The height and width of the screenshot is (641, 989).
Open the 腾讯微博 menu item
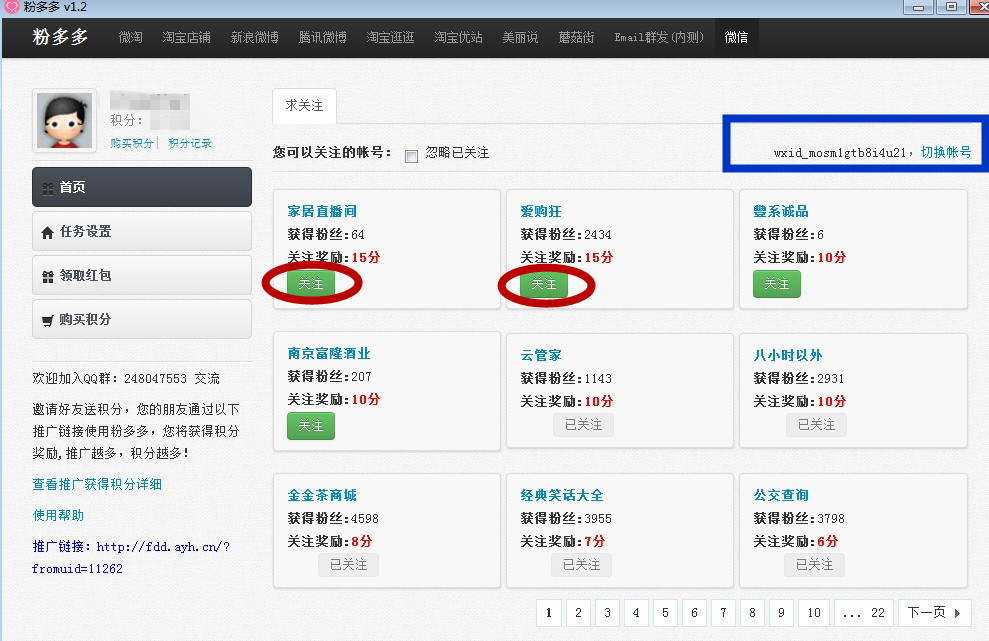pos(323,38)
